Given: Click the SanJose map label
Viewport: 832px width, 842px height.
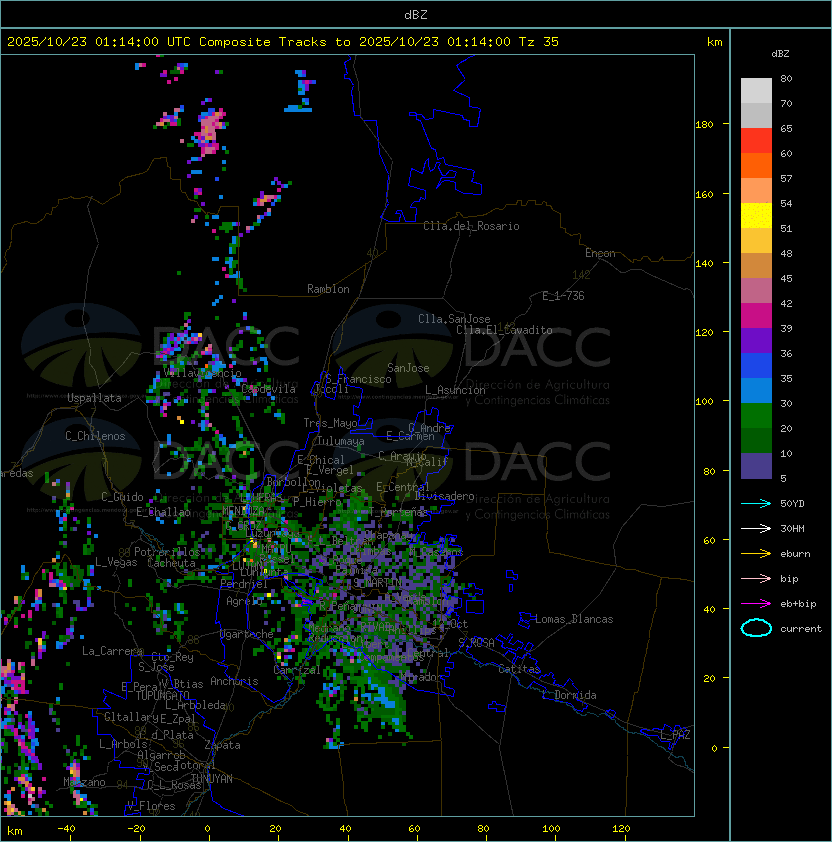Looking at the screenshot, I should pos(408,368).
